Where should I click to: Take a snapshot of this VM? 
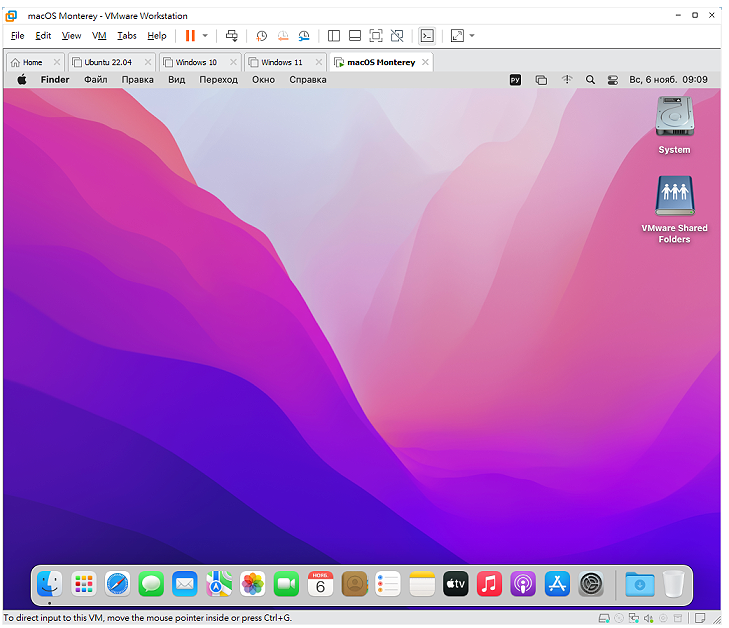tap(261, 36)
